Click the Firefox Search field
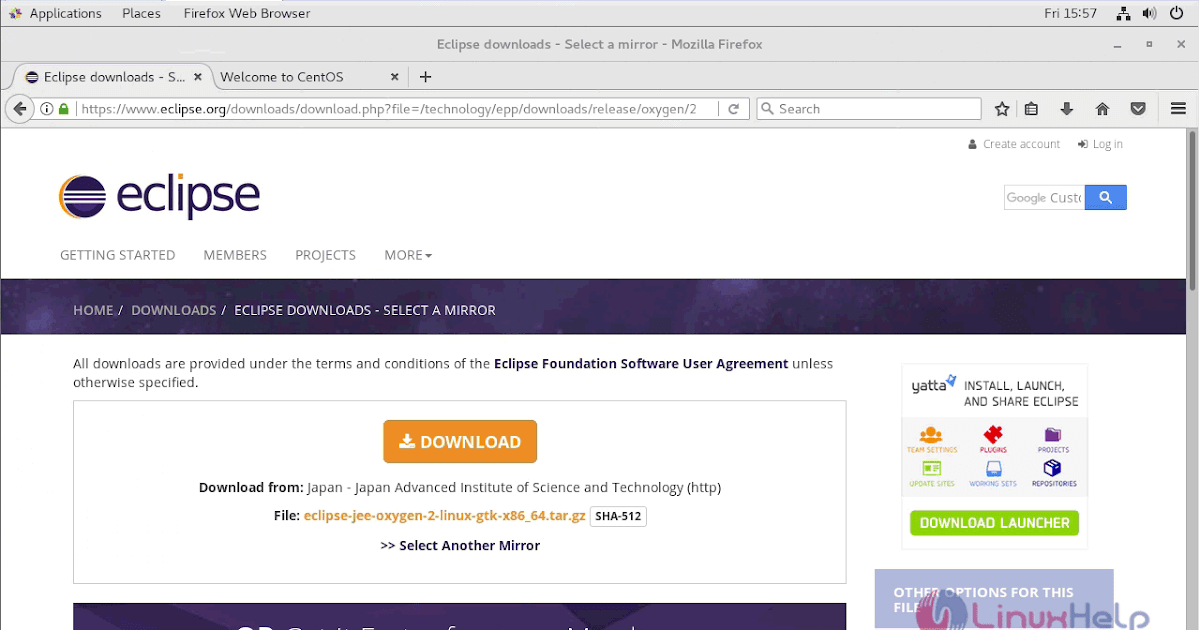 pyautogui.click(x=868, y=109)
